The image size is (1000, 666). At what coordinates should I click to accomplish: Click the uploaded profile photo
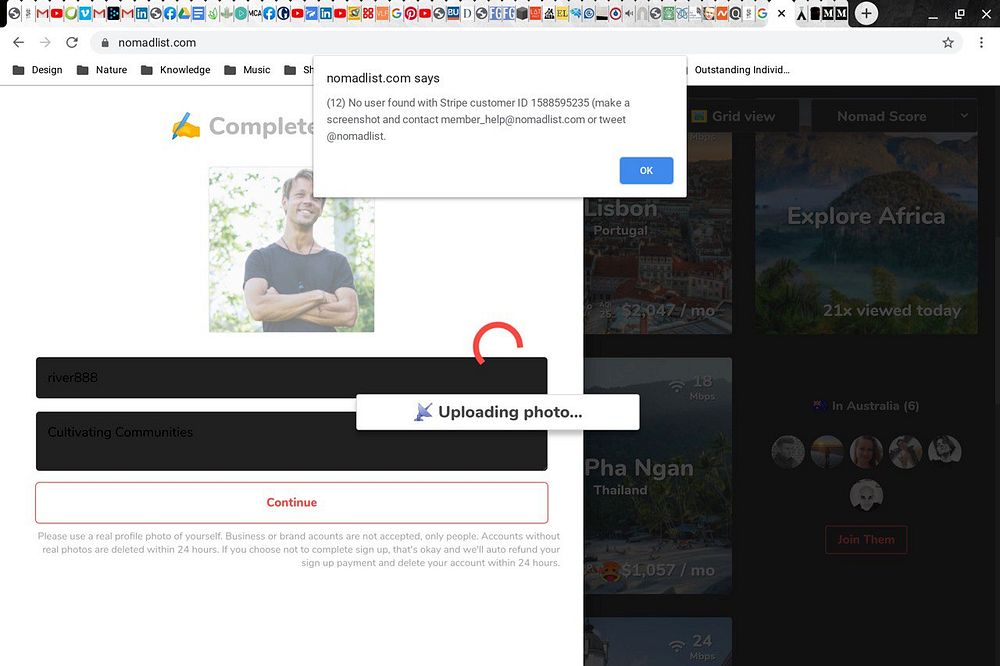pyautogui.click(x=291, y=249)
